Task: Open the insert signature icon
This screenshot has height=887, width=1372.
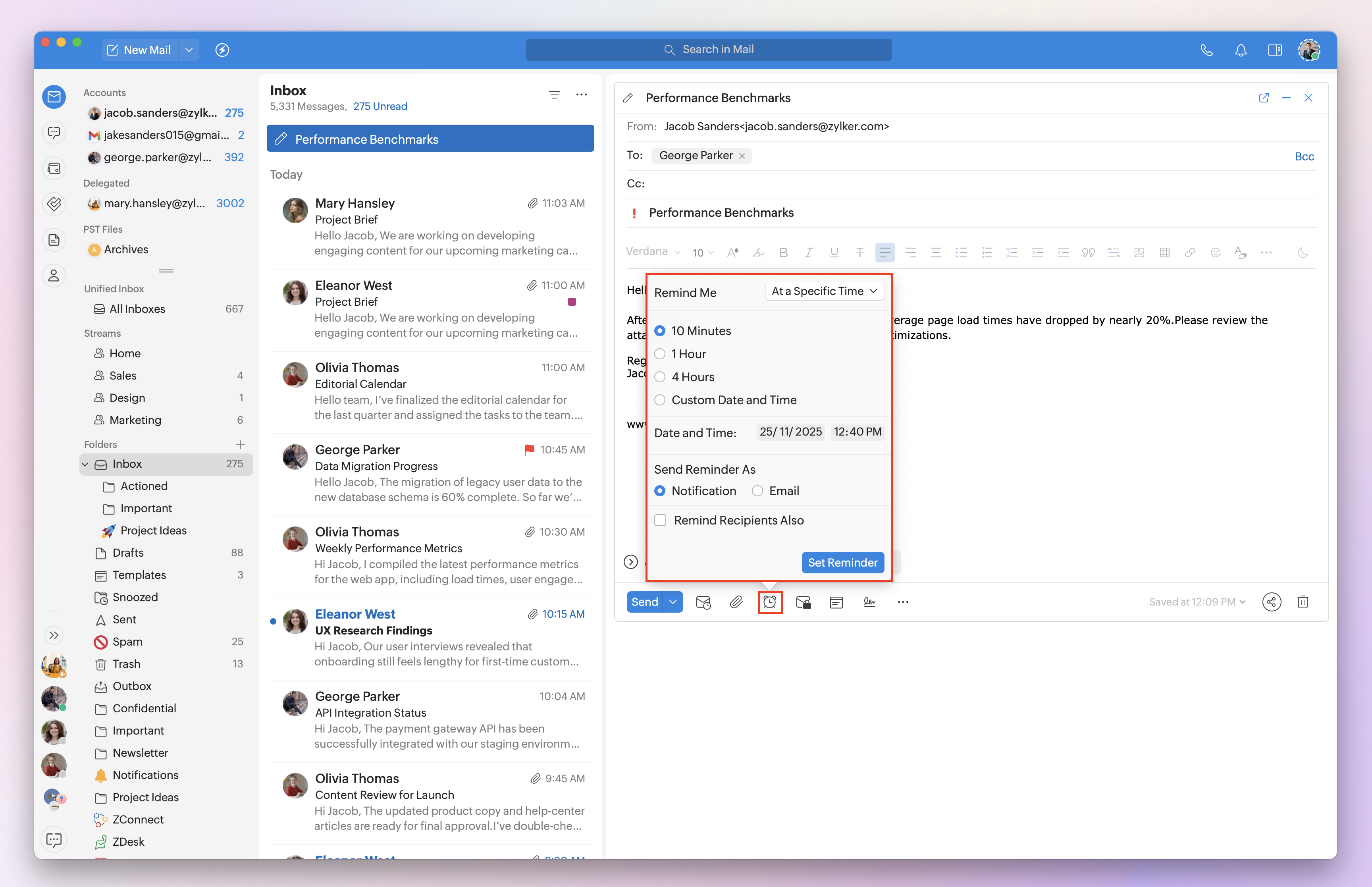Action: point(869,602)
